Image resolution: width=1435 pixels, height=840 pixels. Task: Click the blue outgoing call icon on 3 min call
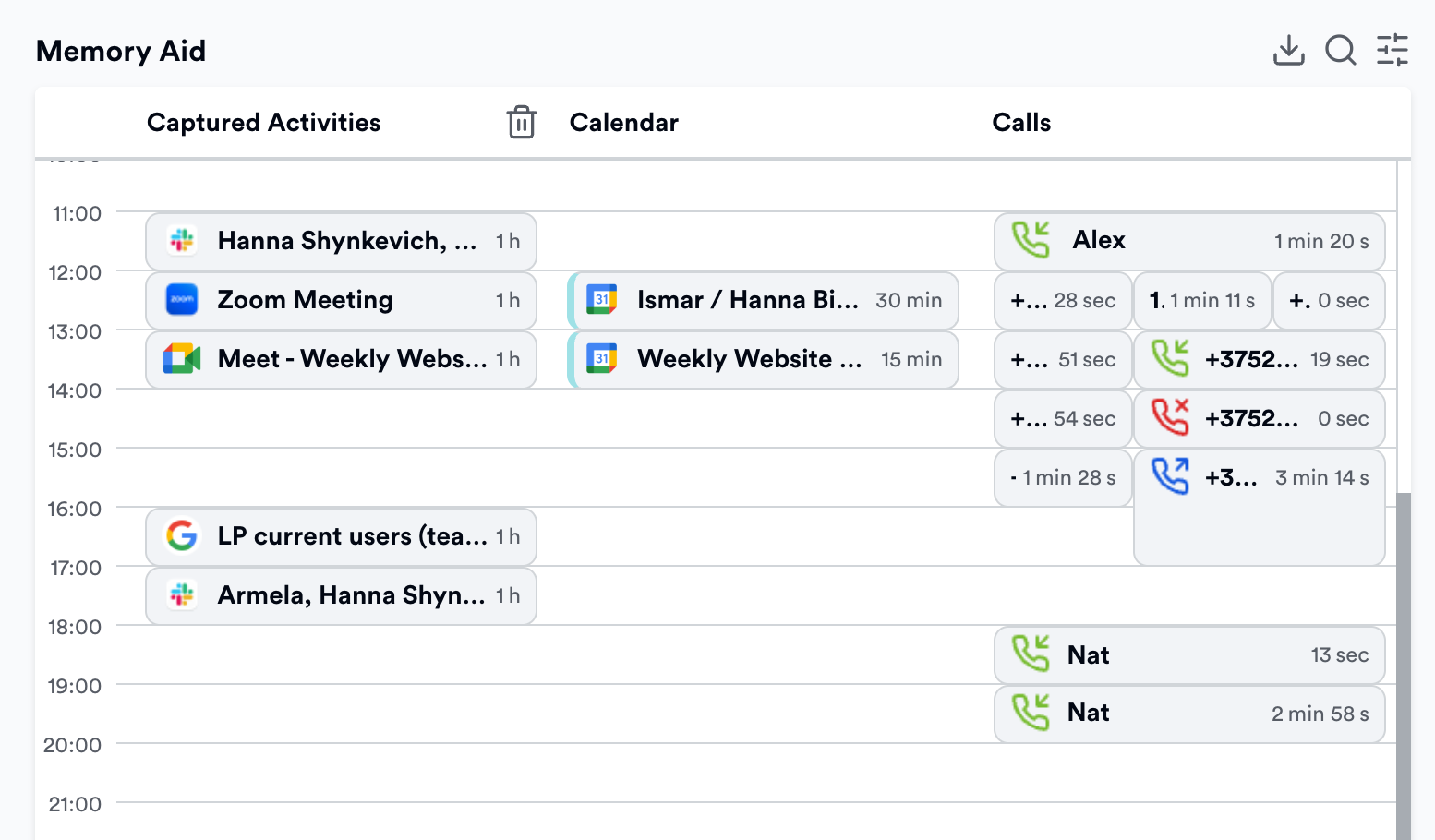click(1170, 477)
